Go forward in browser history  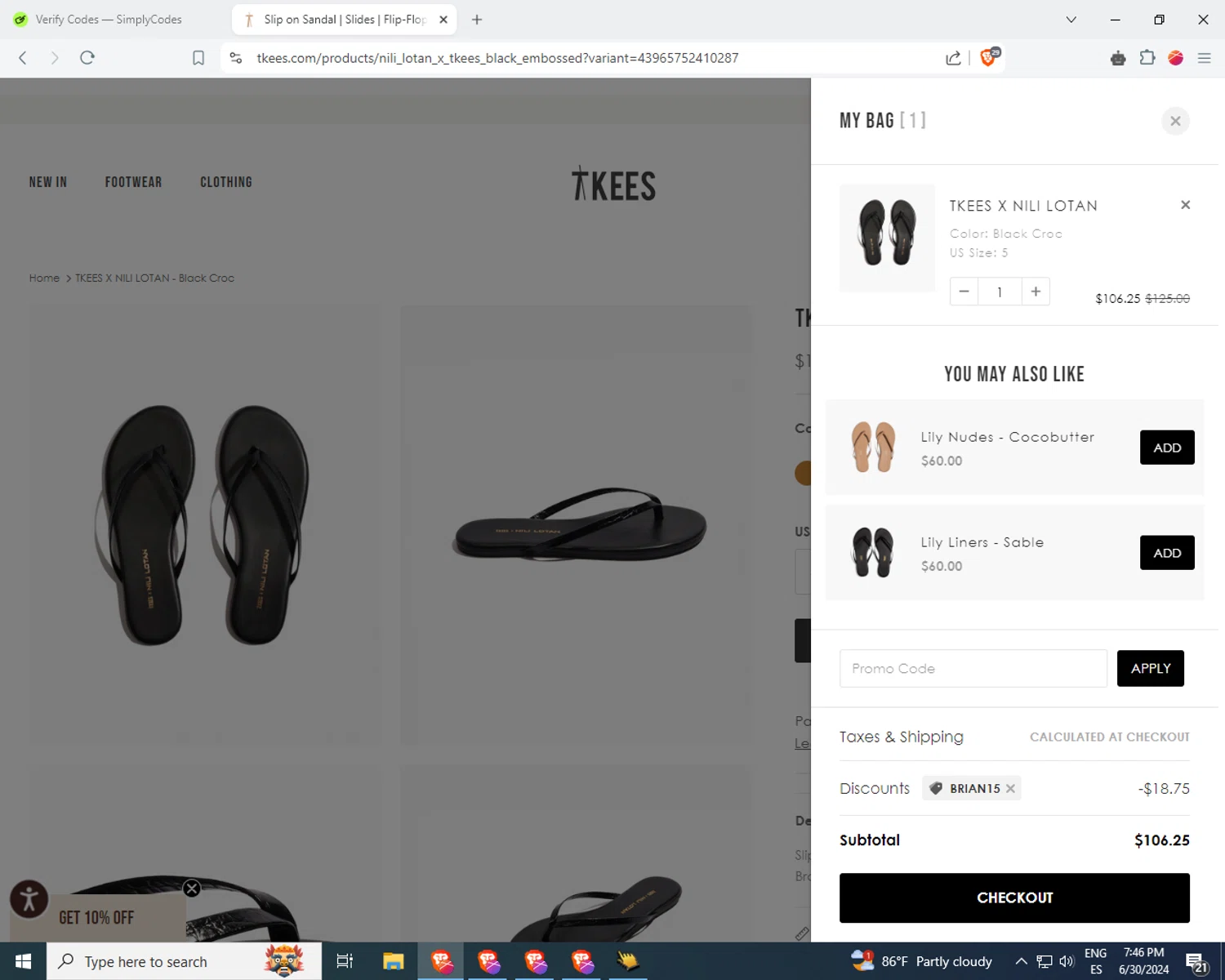[55, 58]
